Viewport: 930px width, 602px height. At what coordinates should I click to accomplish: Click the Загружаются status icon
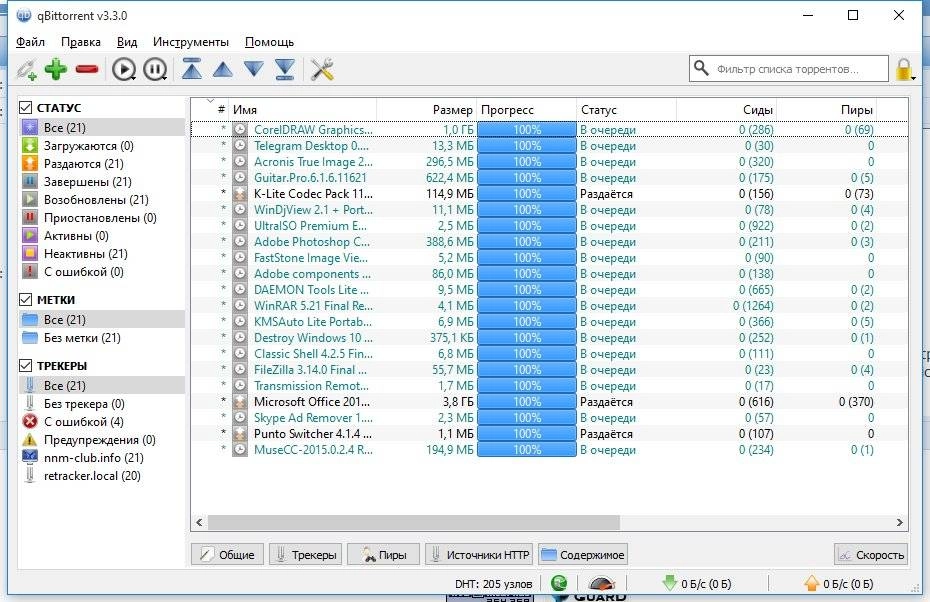pos(30,145)
